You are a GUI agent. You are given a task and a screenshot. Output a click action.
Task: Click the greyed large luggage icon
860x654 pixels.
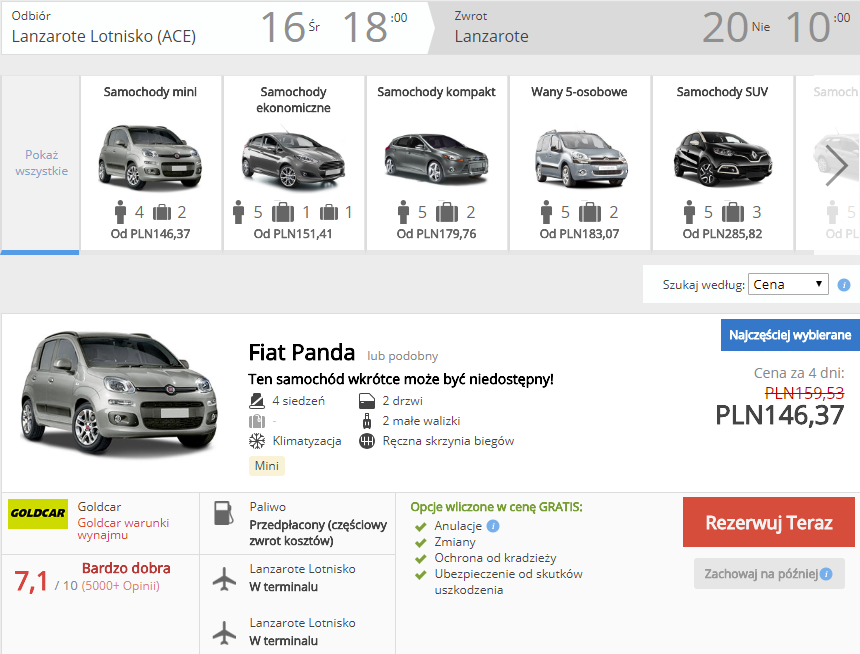click(257, 421)
